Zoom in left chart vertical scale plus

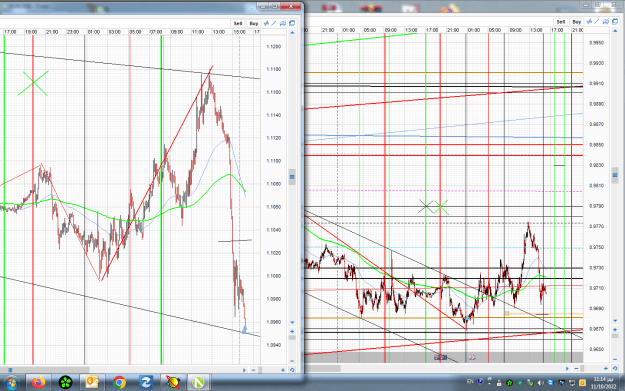pos(292,332)
